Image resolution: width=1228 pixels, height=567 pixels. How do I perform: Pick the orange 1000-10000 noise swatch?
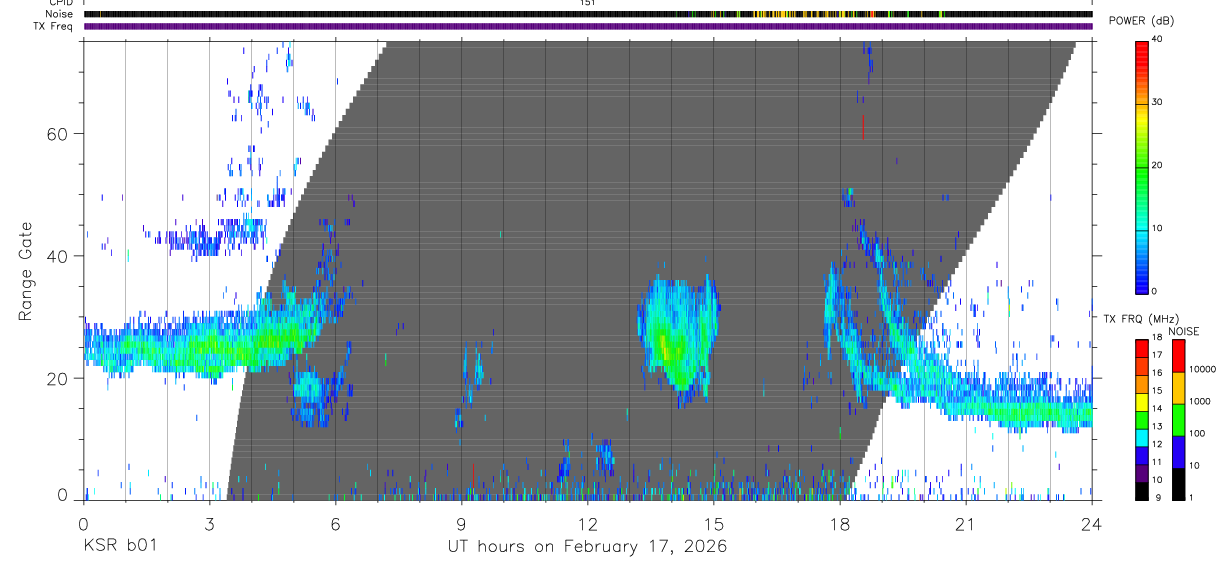pyautogui.click(x=1178, y=388)
